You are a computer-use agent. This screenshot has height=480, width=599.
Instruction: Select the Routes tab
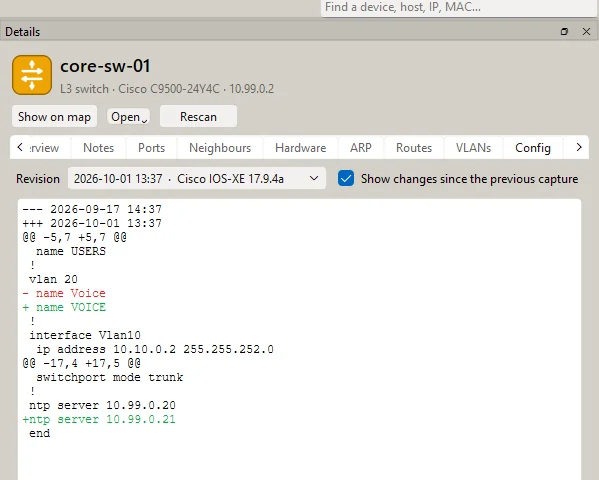coord(414,148)
